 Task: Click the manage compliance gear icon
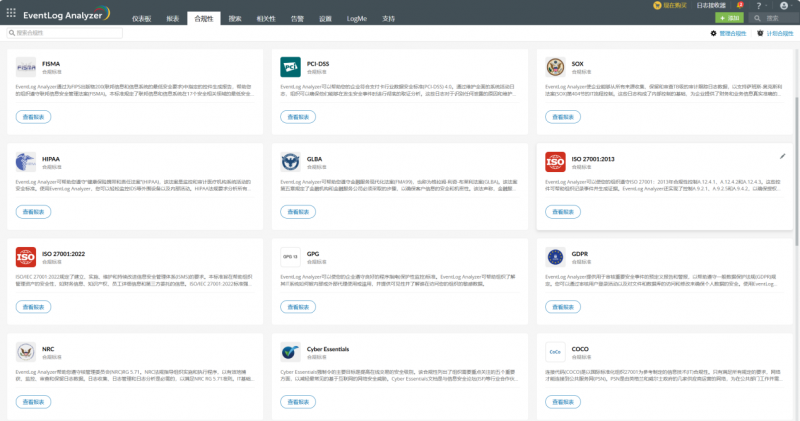pyautogui.click(x=713, y=33)
